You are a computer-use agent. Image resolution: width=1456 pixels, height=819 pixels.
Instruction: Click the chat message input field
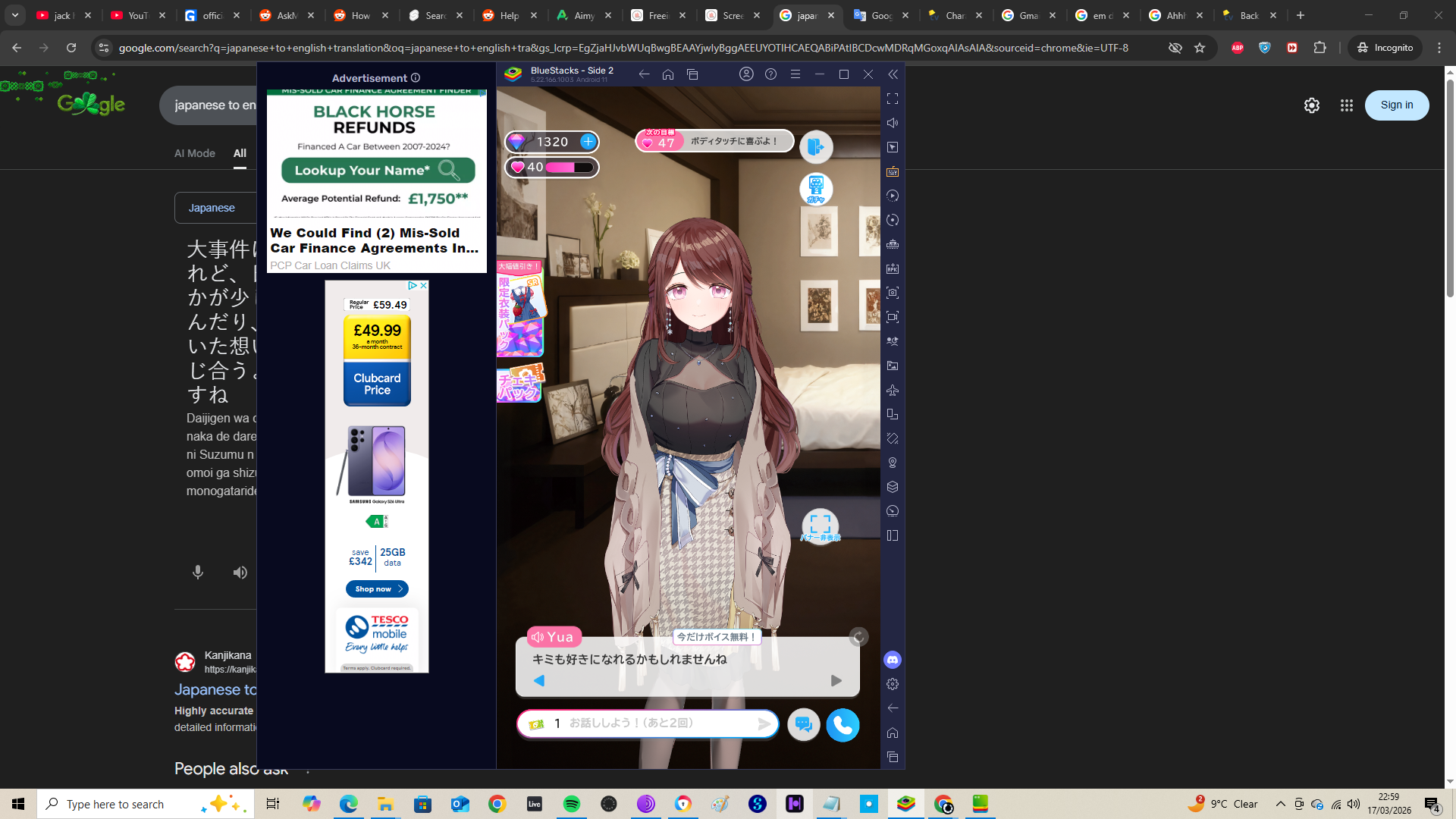coord(648,723)
